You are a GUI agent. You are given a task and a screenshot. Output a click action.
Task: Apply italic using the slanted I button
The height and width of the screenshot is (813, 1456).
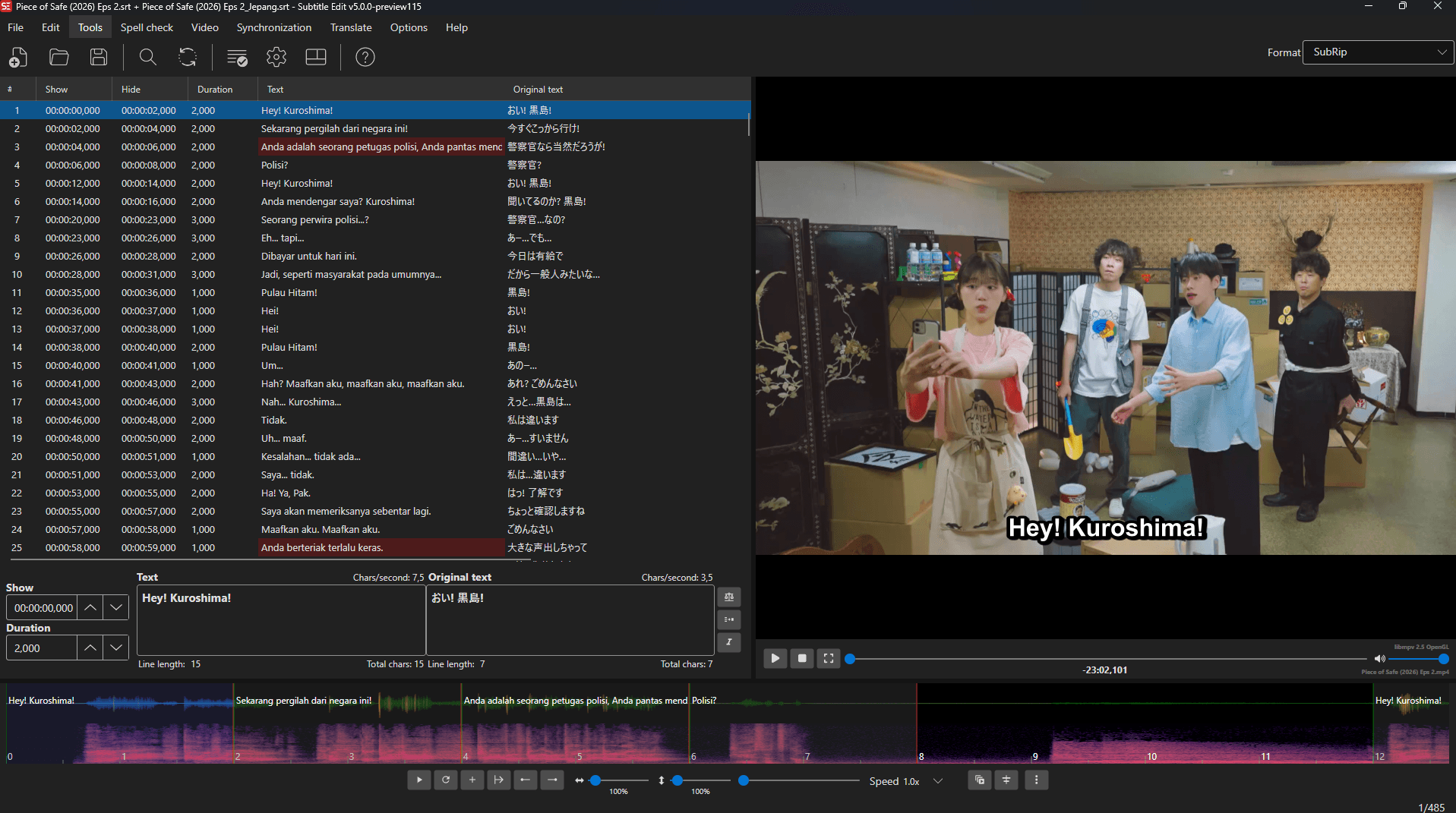729,642
